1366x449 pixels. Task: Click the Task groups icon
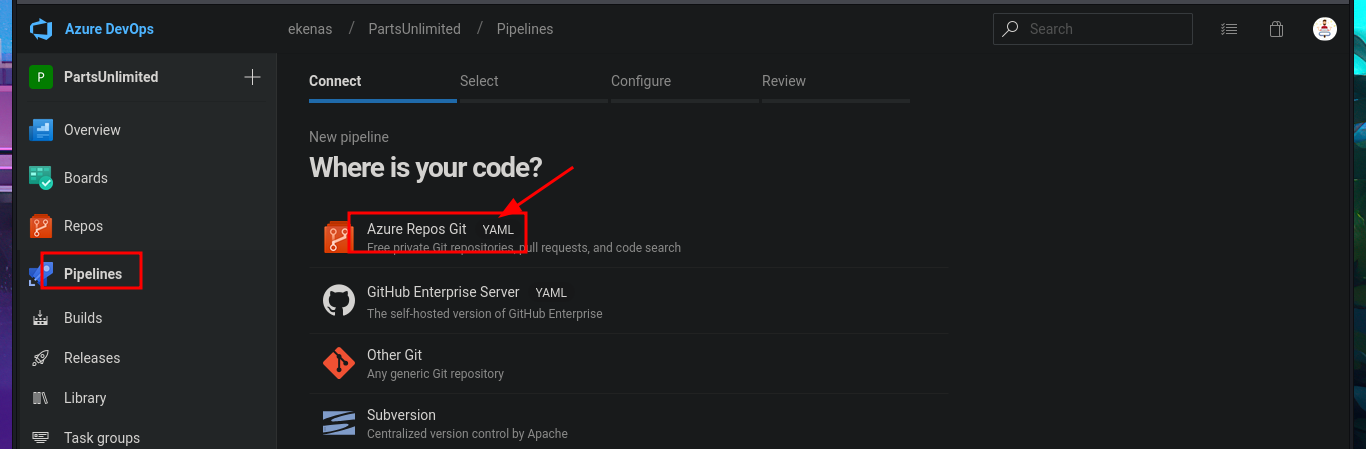[41, 438]
